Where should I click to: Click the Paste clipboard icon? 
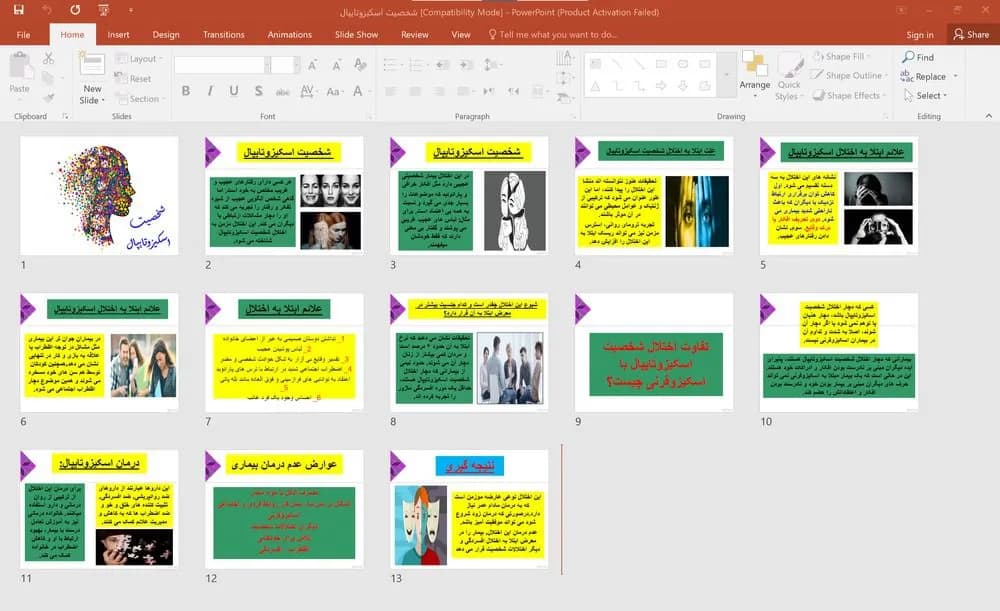20,66
